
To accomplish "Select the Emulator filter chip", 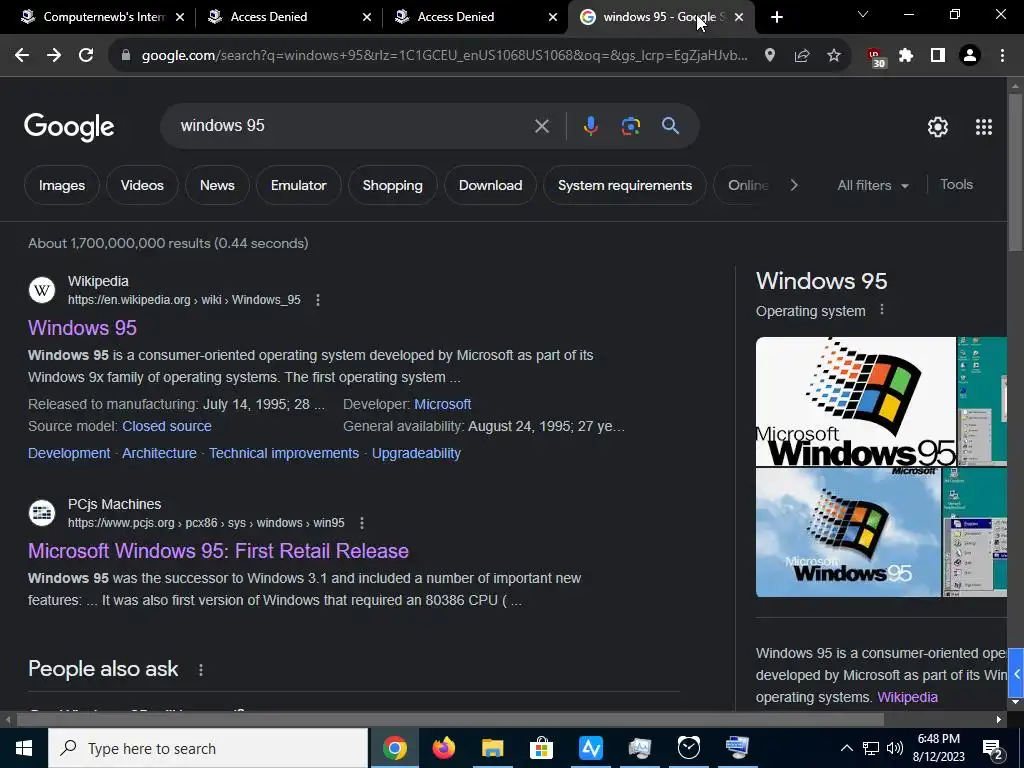I will point(298,185).
